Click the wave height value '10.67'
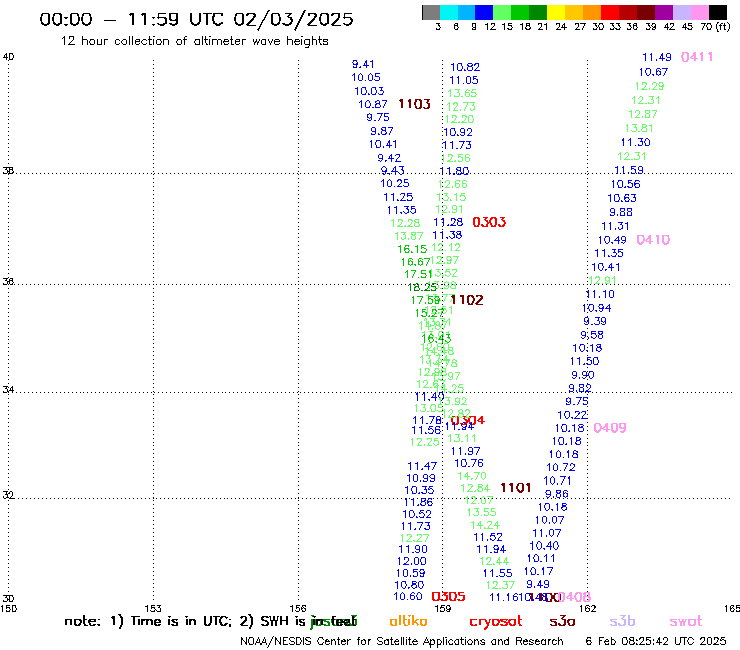The image size is (740, 650). coord(654,72)
